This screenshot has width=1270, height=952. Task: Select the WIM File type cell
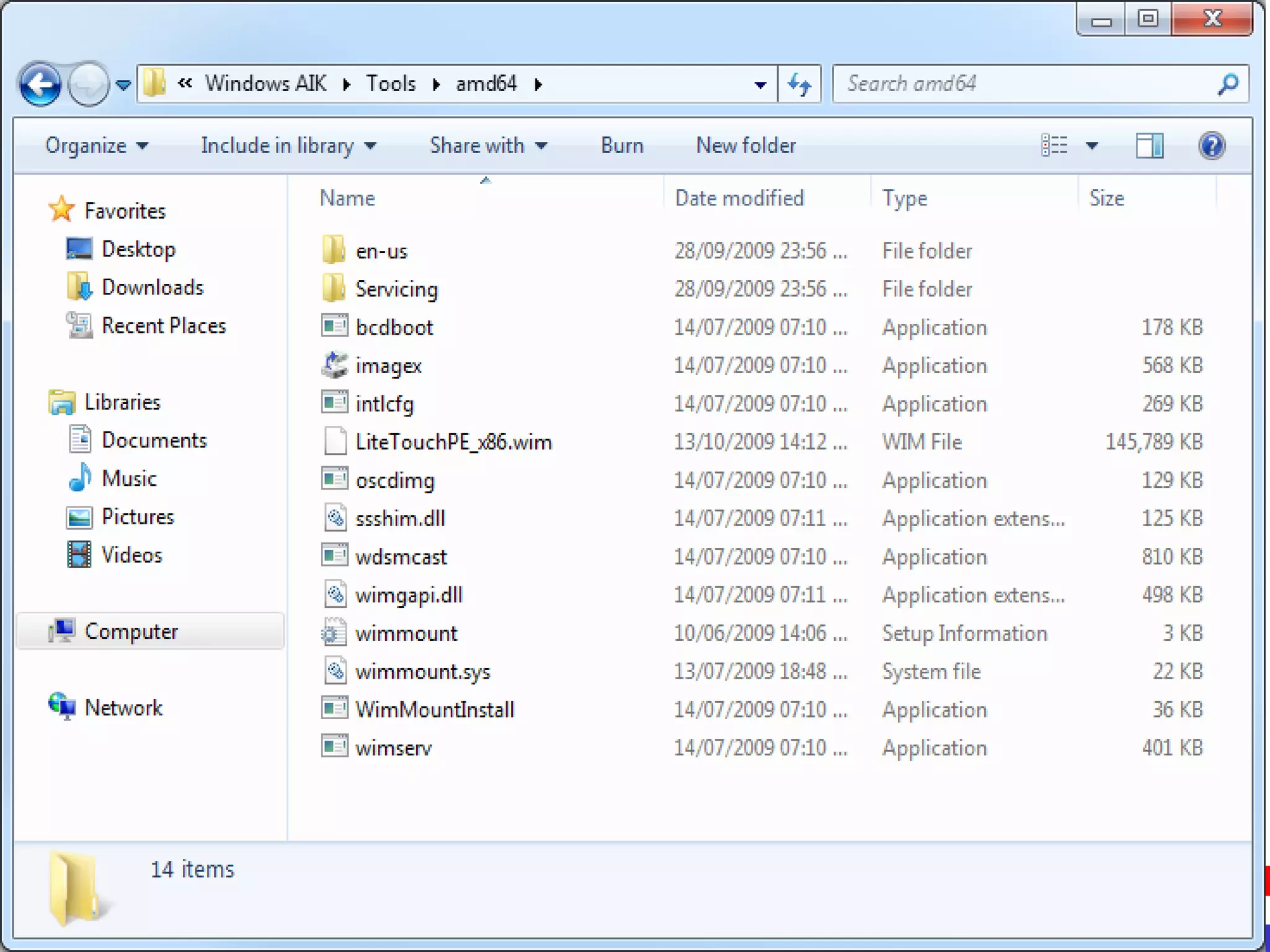click(x=922, y=442)
